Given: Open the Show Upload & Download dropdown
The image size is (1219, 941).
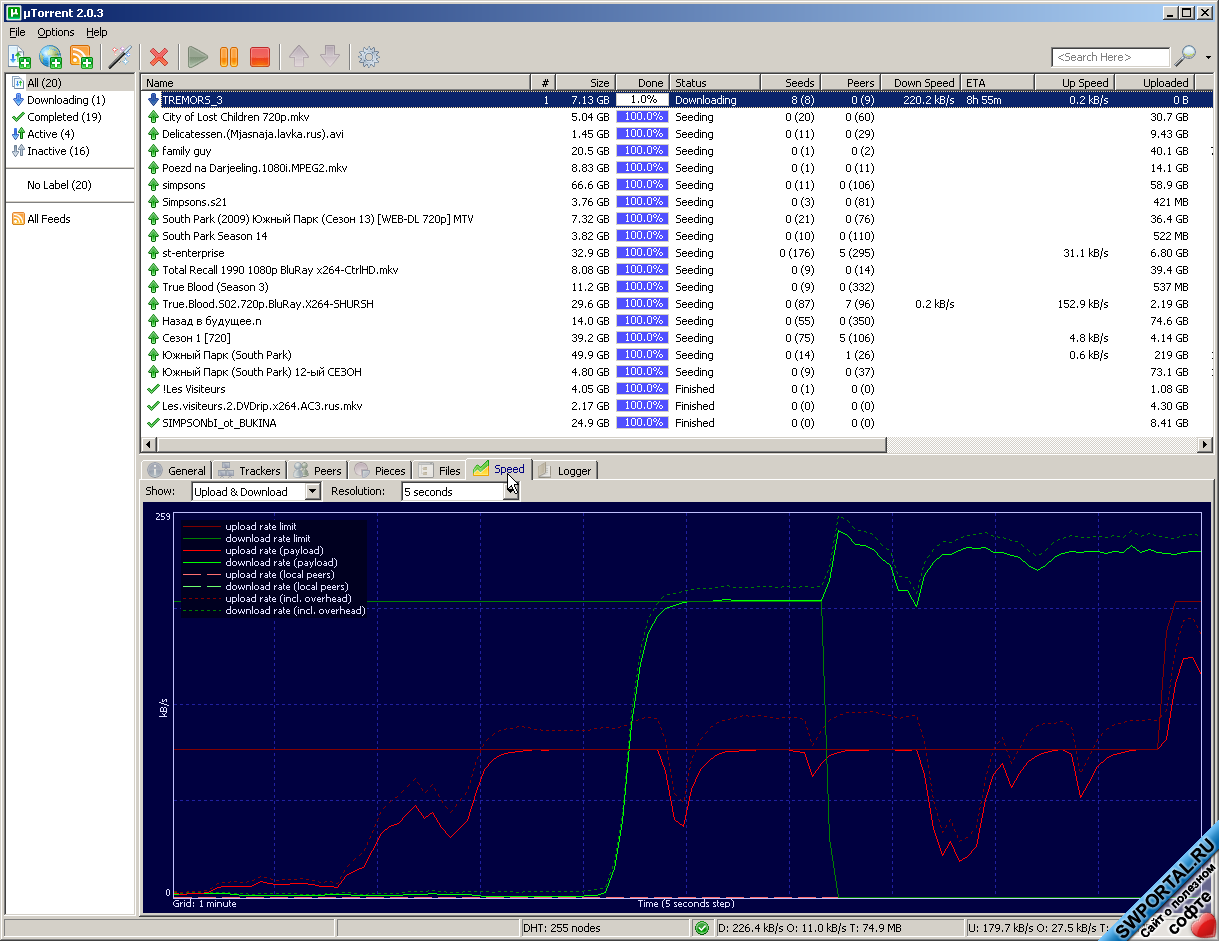Looking at the screenshot, I should click(256, 492).
